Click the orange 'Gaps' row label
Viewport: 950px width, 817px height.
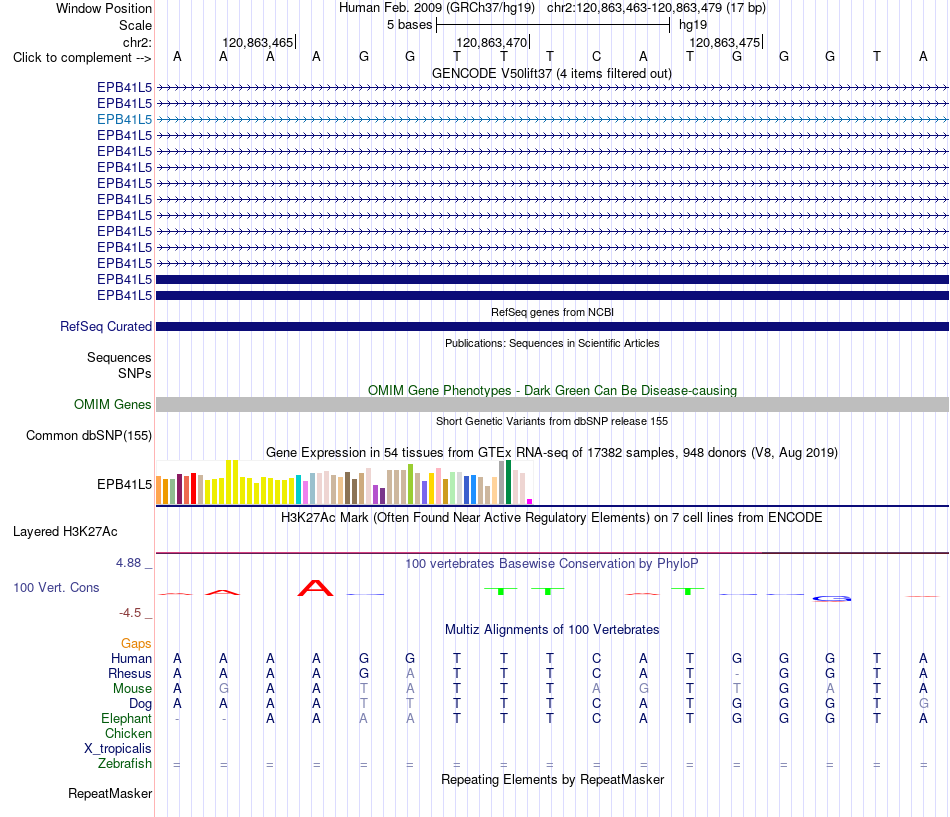[136, 644]
